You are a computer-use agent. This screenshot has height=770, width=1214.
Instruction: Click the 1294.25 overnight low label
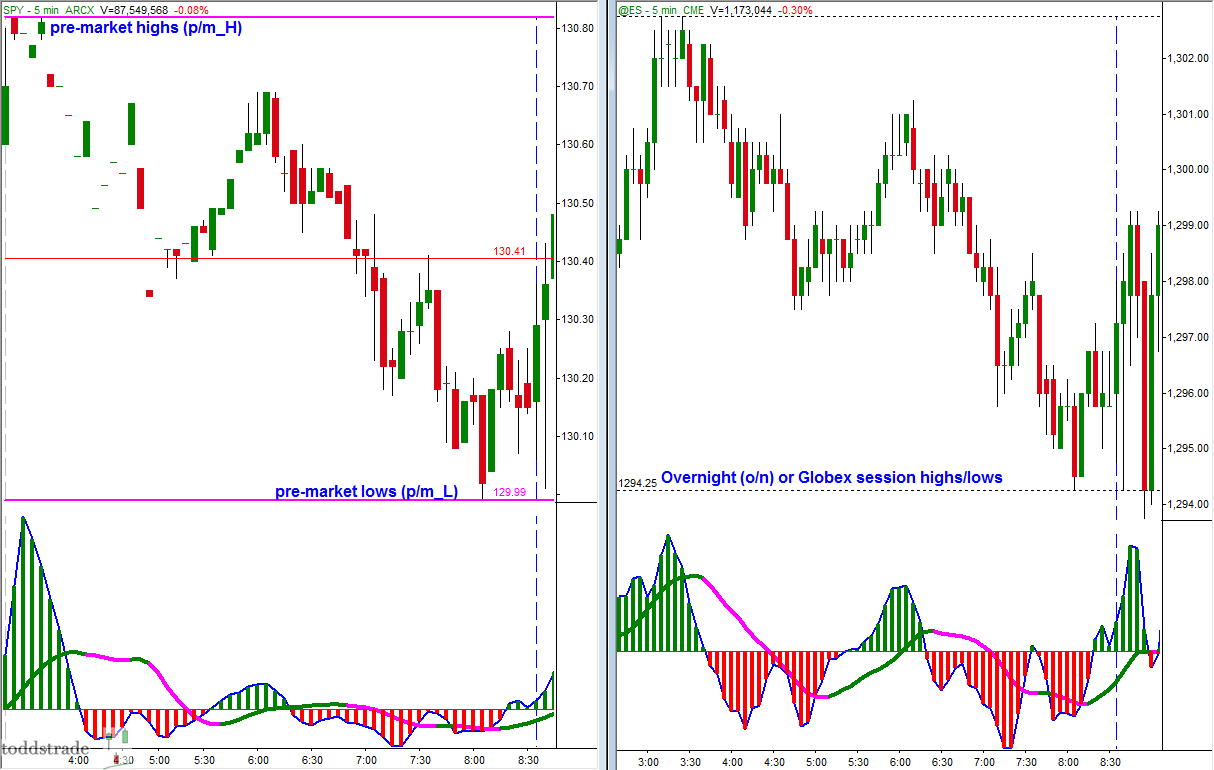pyautogui.click(x=637, y=482)
